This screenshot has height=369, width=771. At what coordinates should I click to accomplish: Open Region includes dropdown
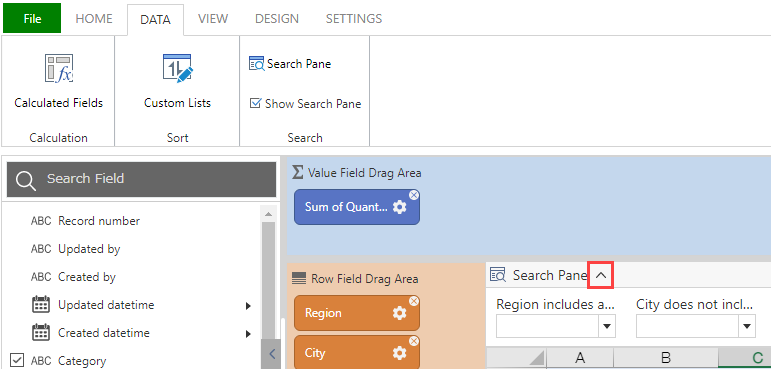pos(607,326)
